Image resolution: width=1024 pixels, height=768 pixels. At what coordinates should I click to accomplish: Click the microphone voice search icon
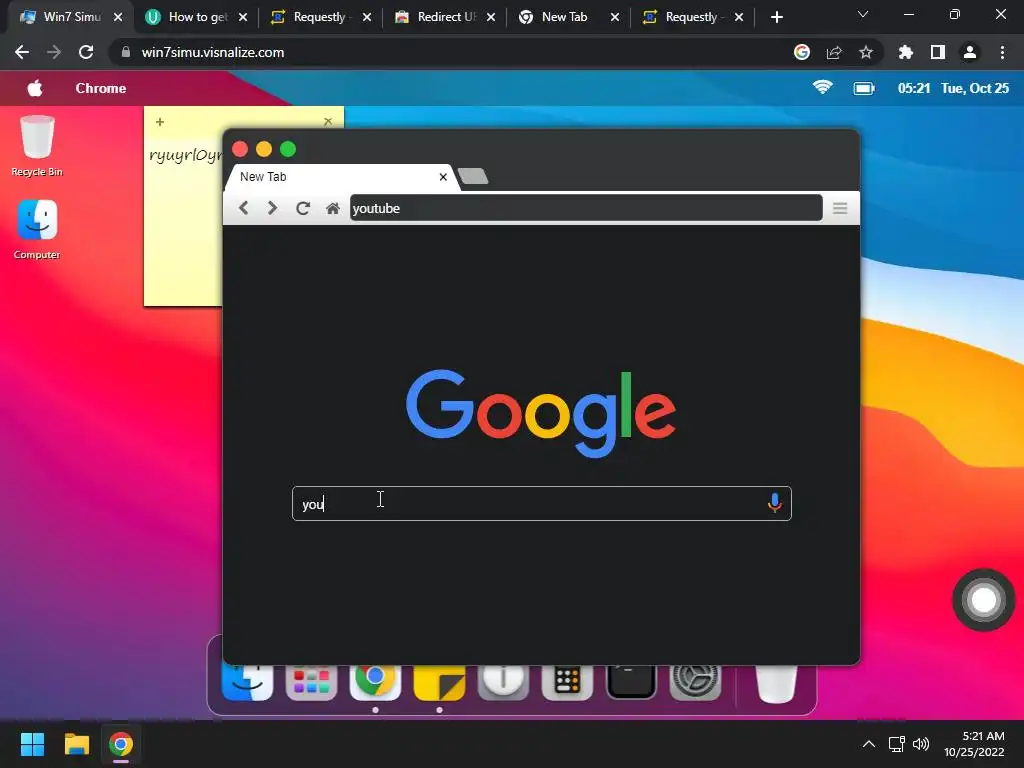pyautogui.click(x=775, y=503)
